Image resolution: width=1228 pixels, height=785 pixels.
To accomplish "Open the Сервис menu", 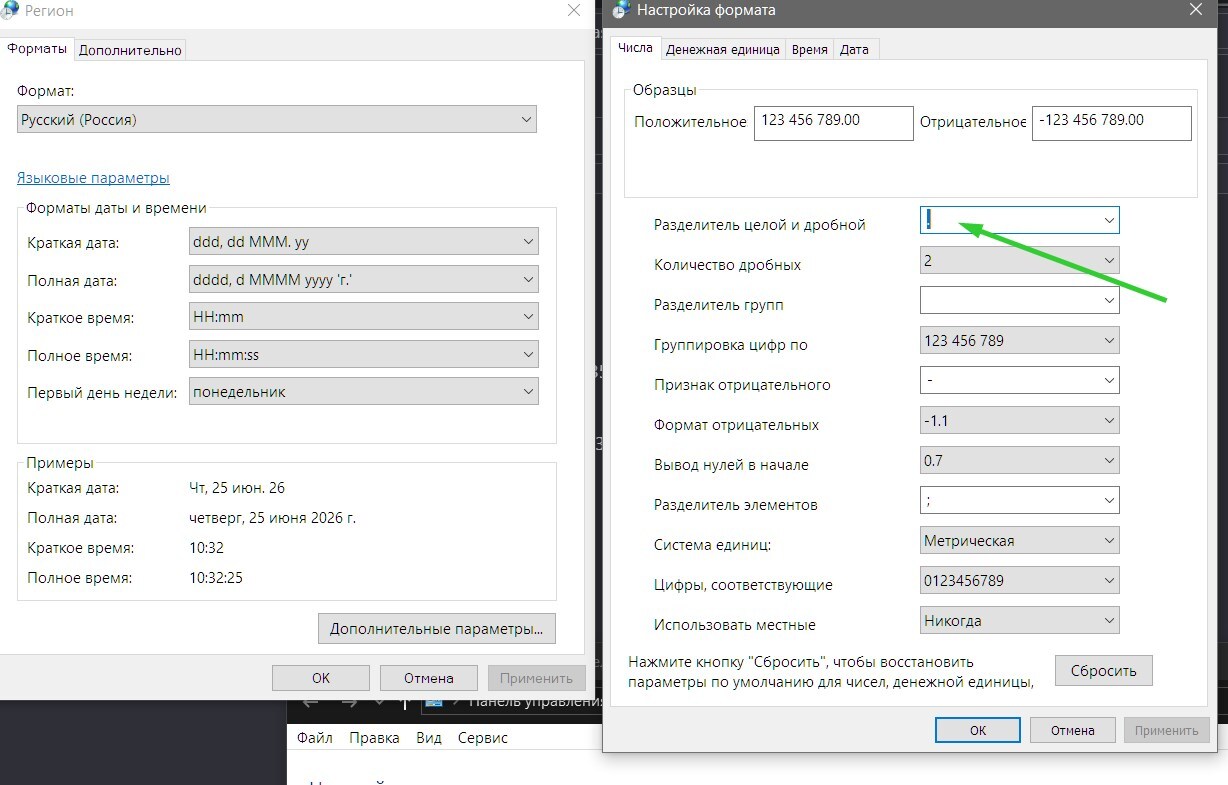I will pyautogui.click(x=482, y=738).
